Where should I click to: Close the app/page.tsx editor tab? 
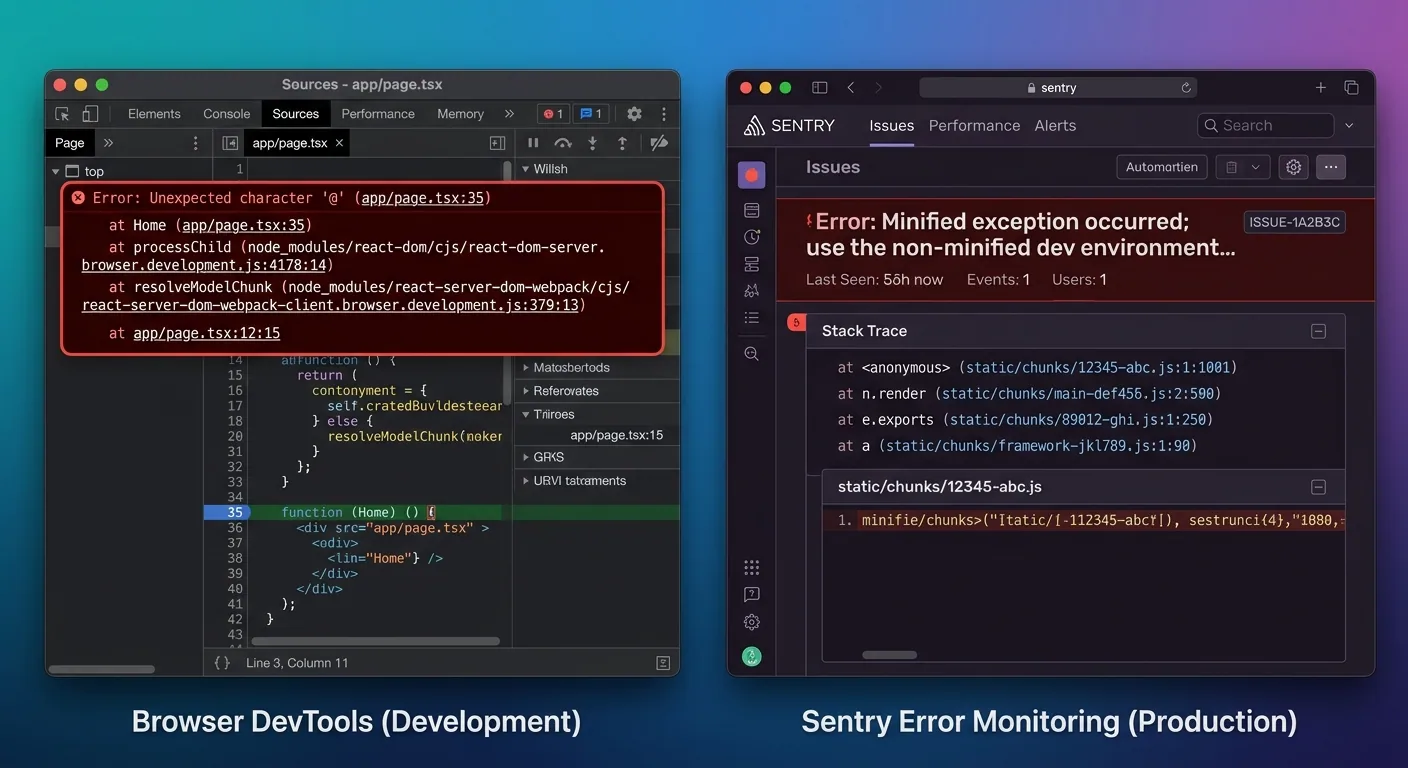coord(339,143)
